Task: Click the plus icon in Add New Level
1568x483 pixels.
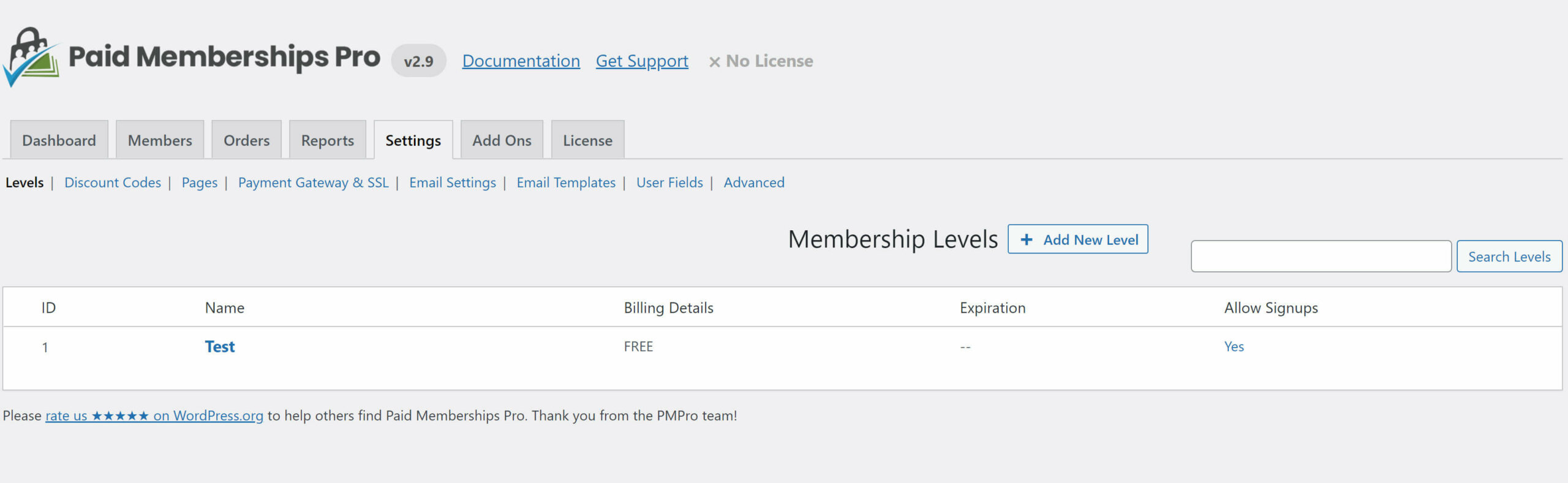Action: click(x=1027, y=239)
